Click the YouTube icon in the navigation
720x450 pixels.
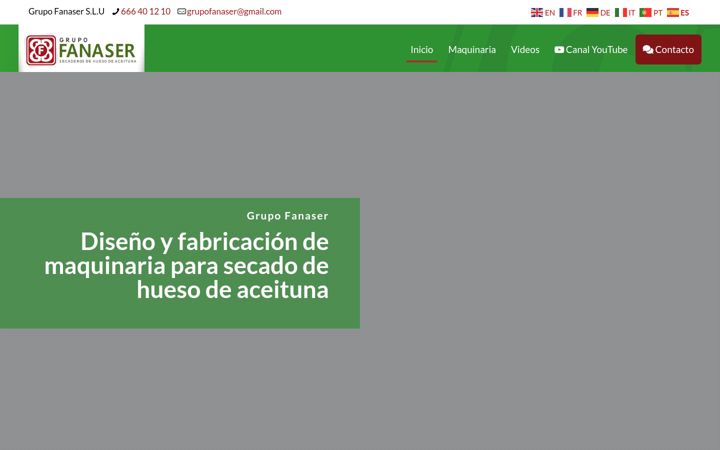click(x=559, y=50)
